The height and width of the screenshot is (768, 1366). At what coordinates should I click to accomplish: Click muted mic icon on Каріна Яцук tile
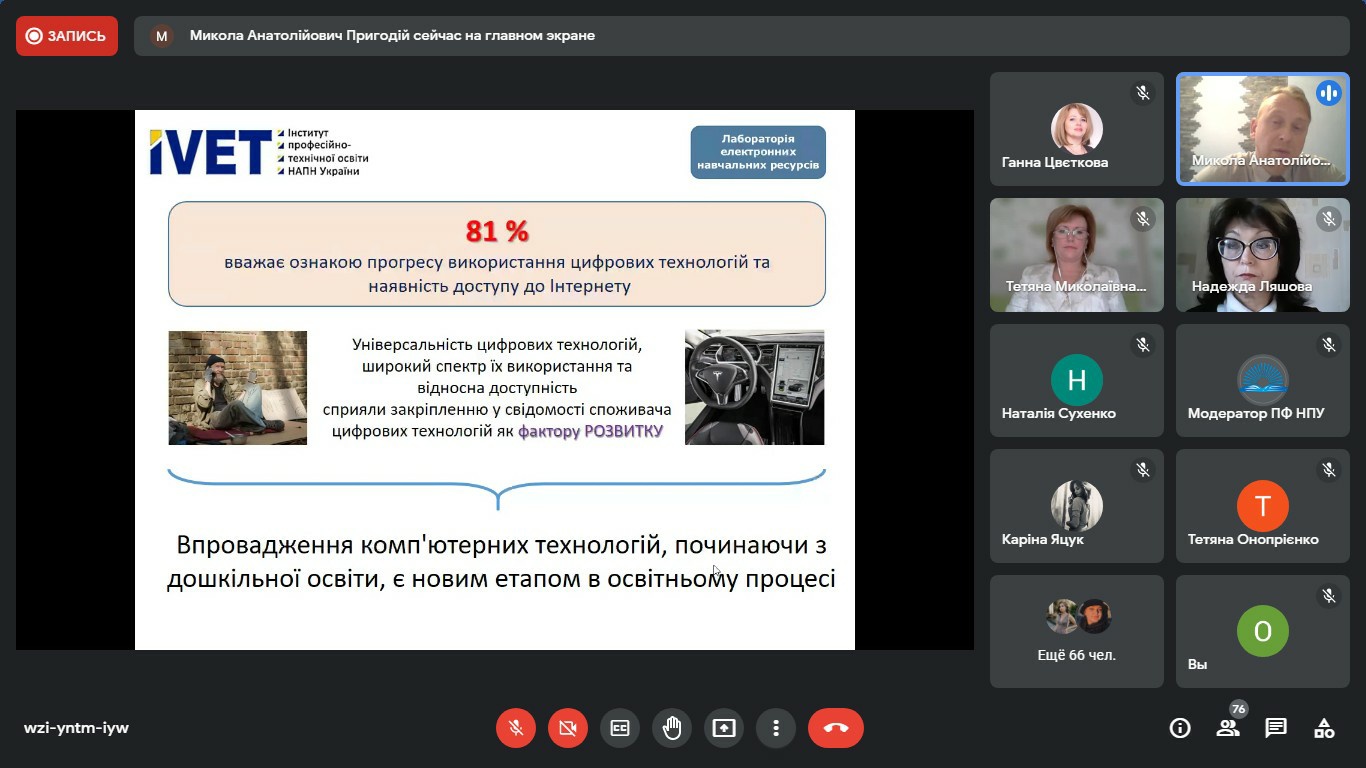click(x=1143, y=470)
